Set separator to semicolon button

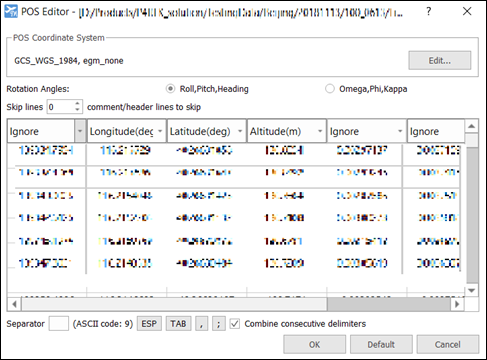pyautogui.click(x=218, y=324)
